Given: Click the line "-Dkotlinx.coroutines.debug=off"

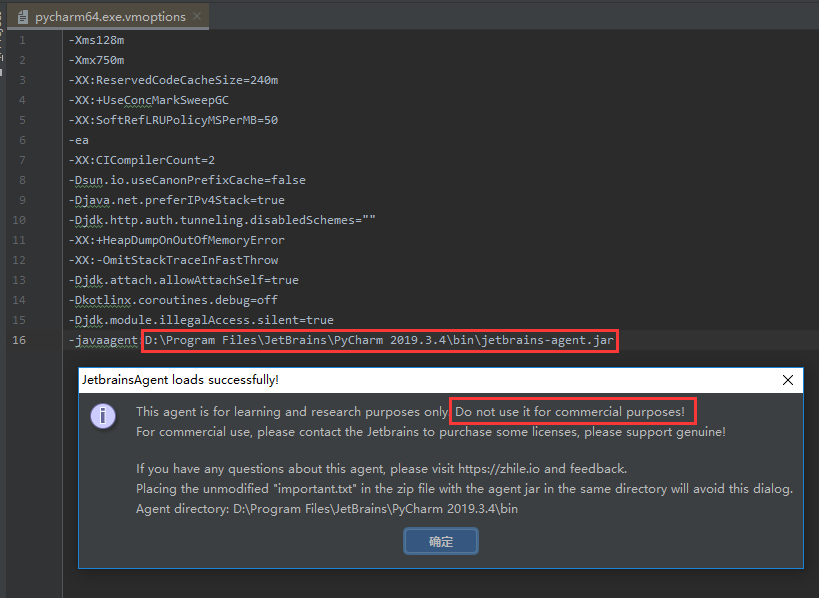Looking at the screenshot, I should (x=173, y=300).
